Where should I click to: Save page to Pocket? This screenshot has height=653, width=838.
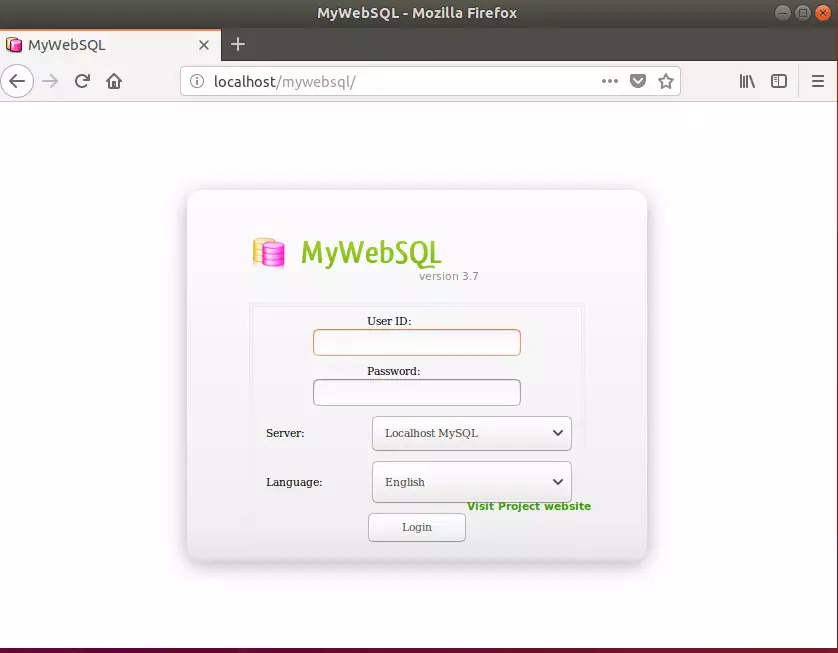pos(638,81)
